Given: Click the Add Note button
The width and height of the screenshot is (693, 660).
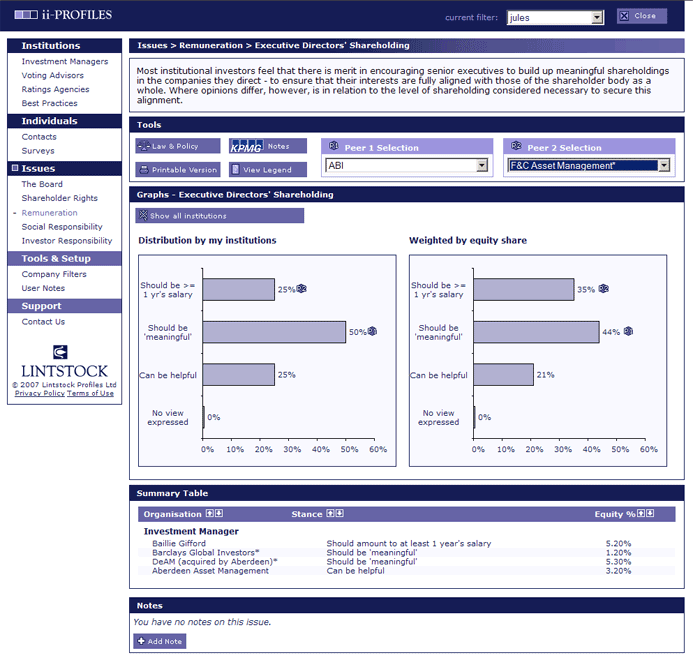Looking at the screenshot, I should [160, 641].
